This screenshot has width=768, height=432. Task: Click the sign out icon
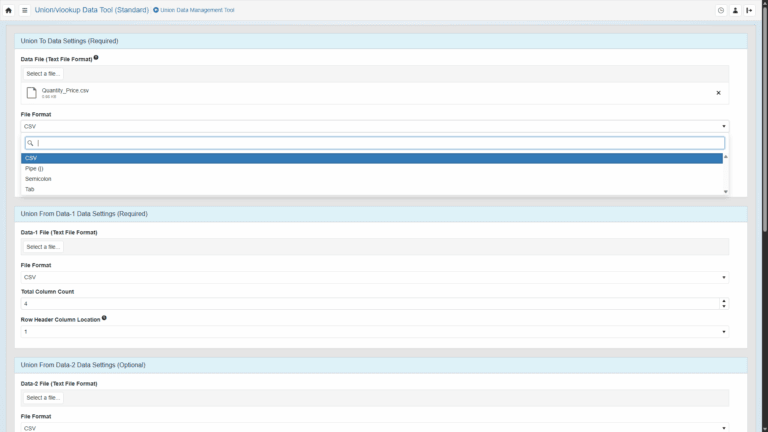click(749, 10)
